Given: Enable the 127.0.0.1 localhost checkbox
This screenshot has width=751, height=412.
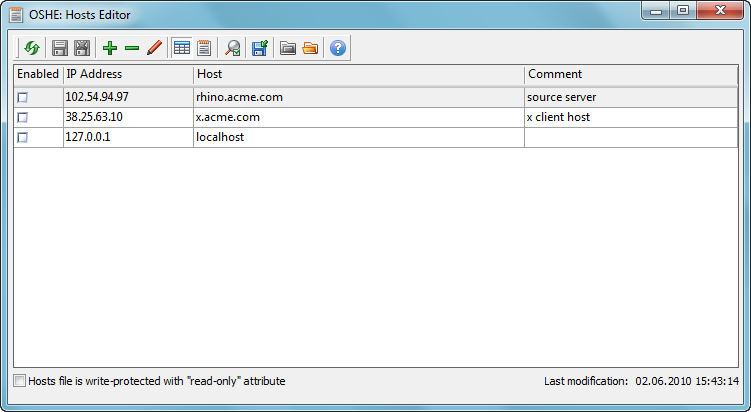Looking at the screenshot, I should [x=23, y=138].
